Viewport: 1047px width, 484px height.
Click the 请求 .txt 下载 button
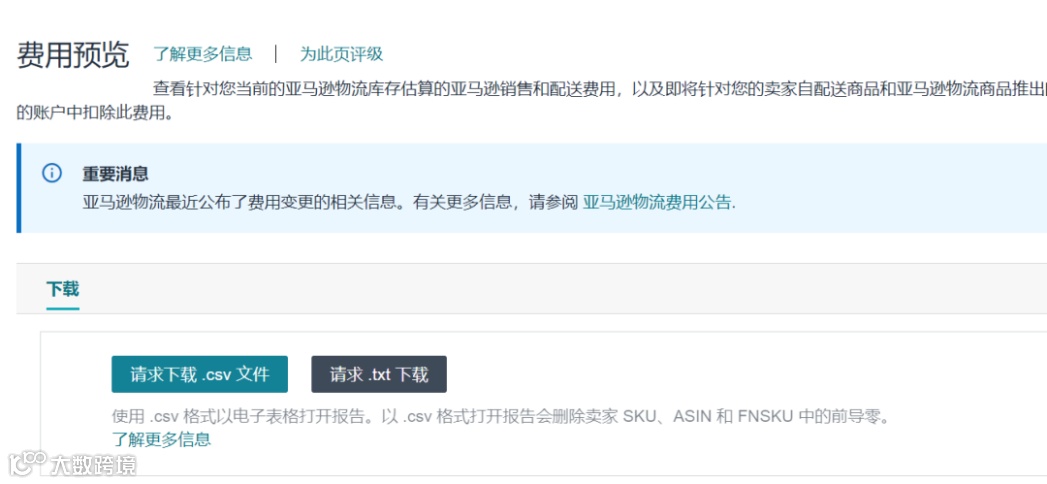[379, 374]
